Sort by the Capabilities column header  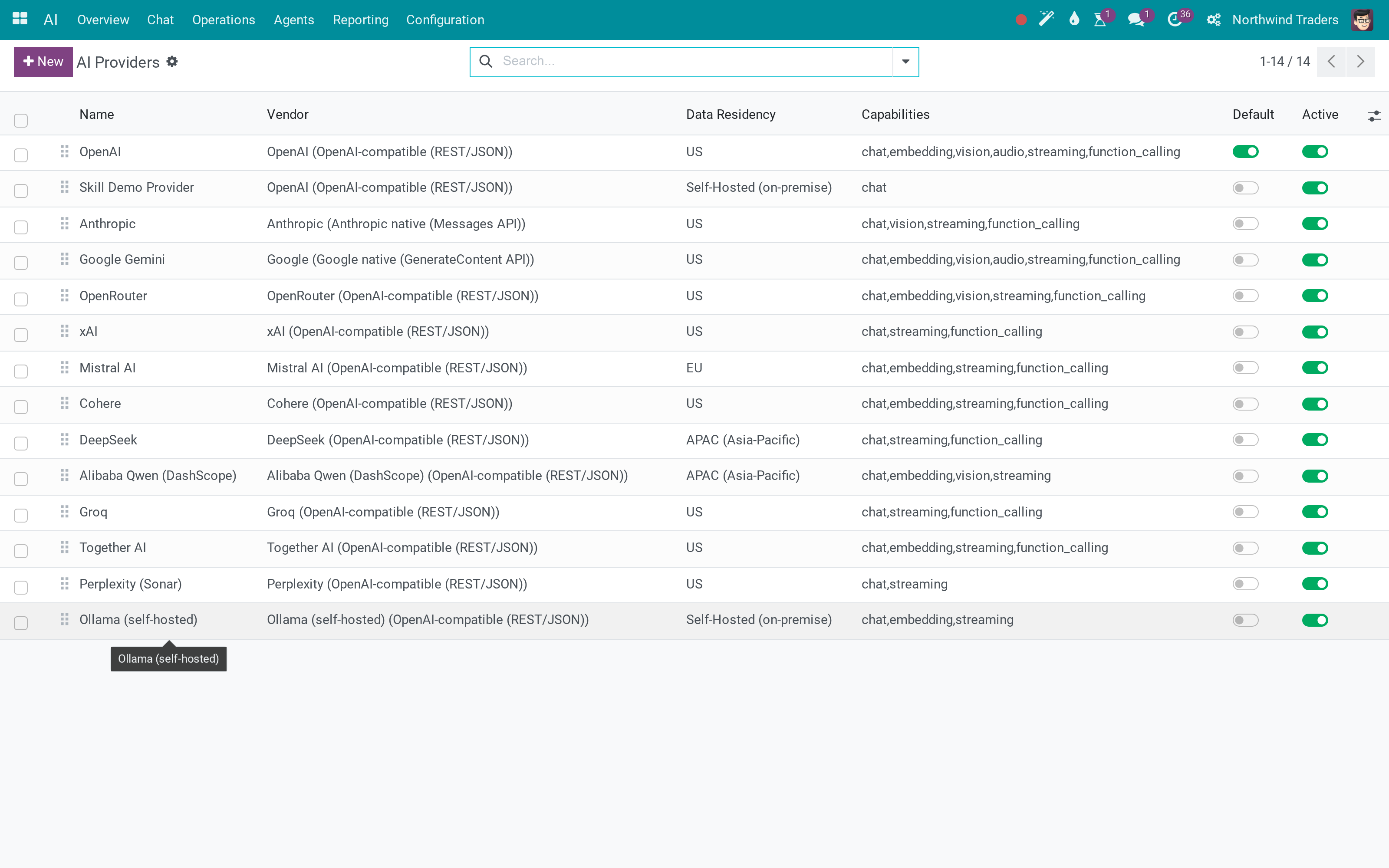click(x=895, y=114)
